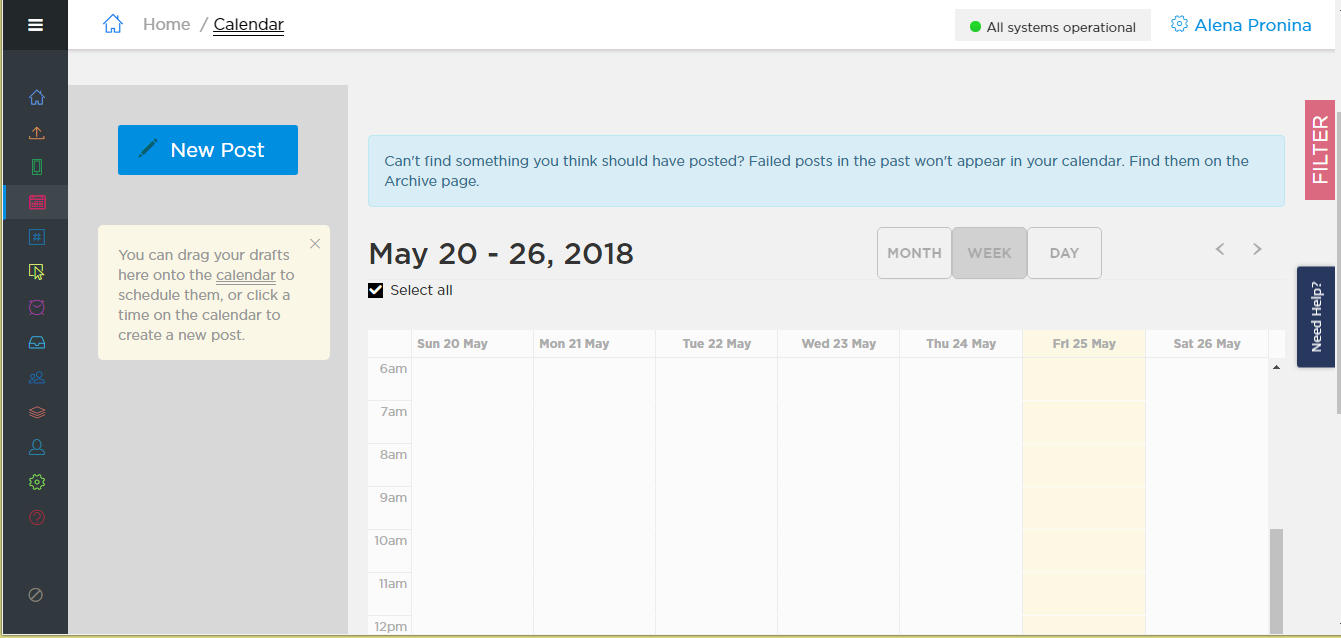Switch to the Month calendar view
This screenshot has width=1341, height=638.
[914, 253]
